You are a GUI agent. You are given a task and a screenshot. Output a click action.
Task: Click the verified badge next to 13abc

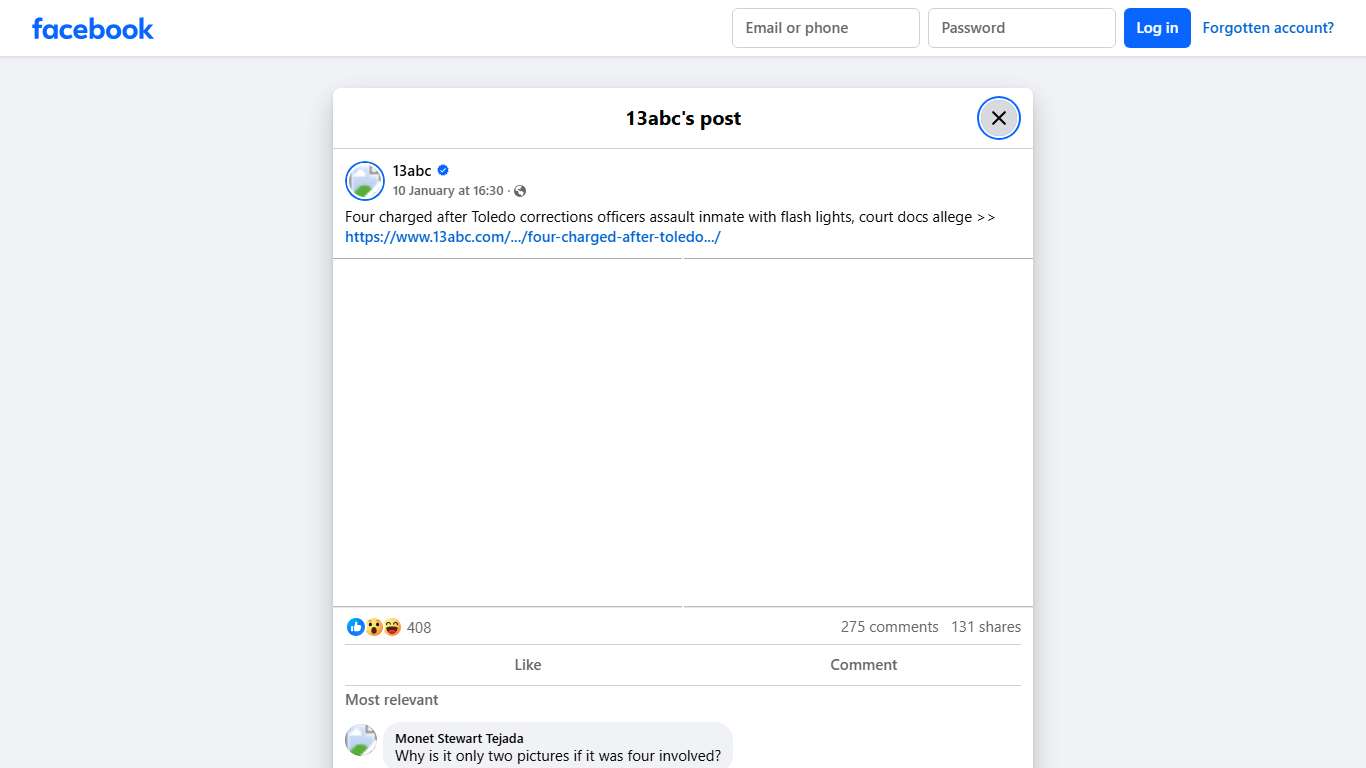click(443, 170)
